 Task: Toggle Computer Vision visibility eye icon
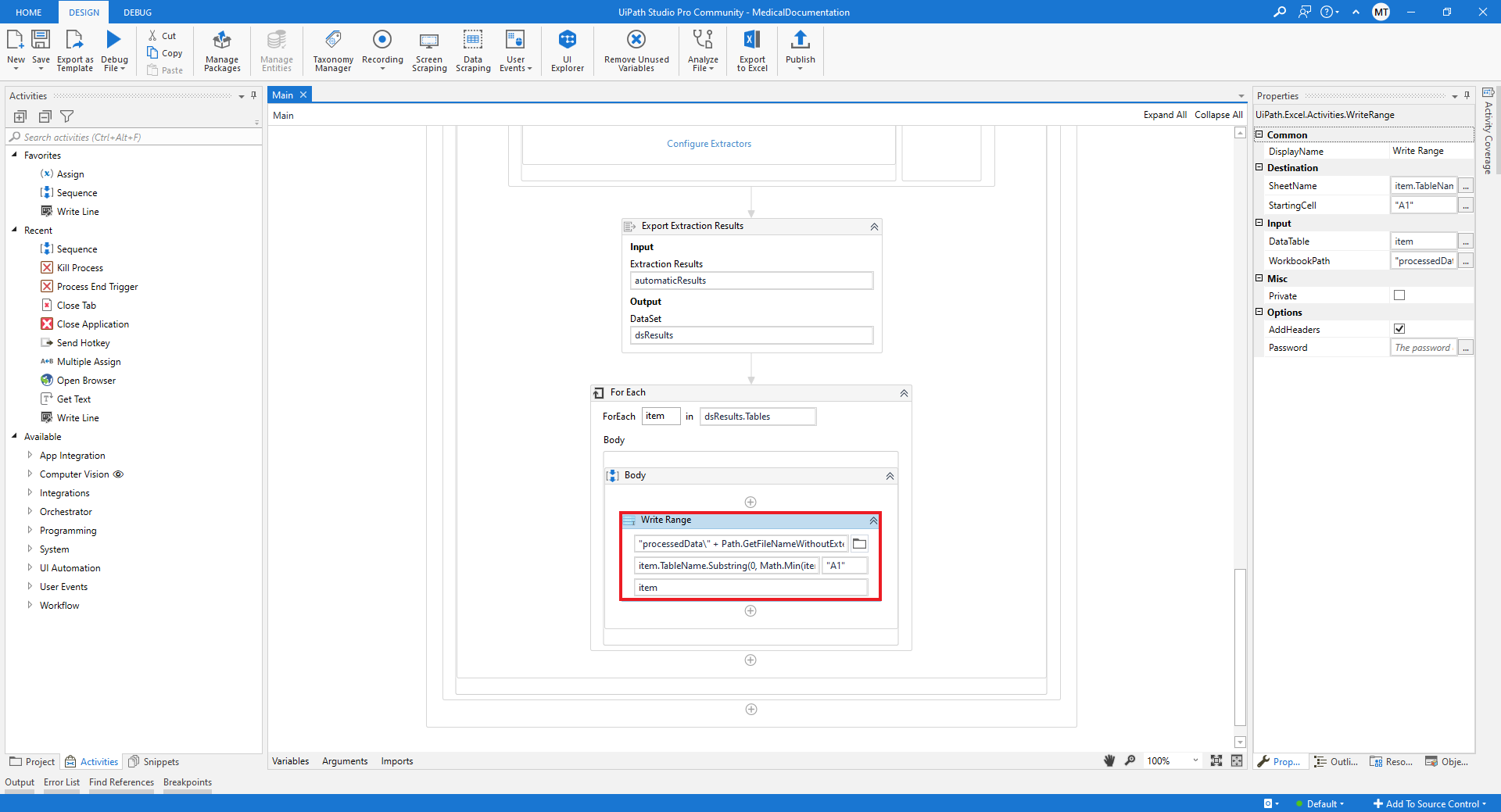pyautogui.click(x=119, y=474)
